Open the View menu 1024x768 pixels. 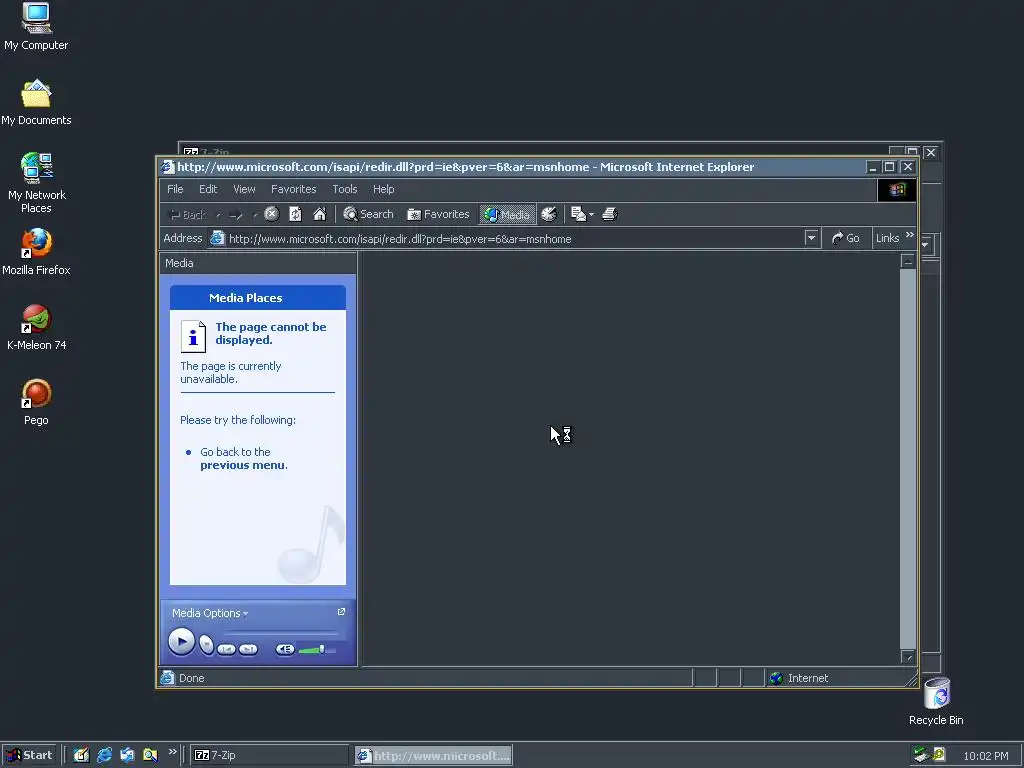244,189
